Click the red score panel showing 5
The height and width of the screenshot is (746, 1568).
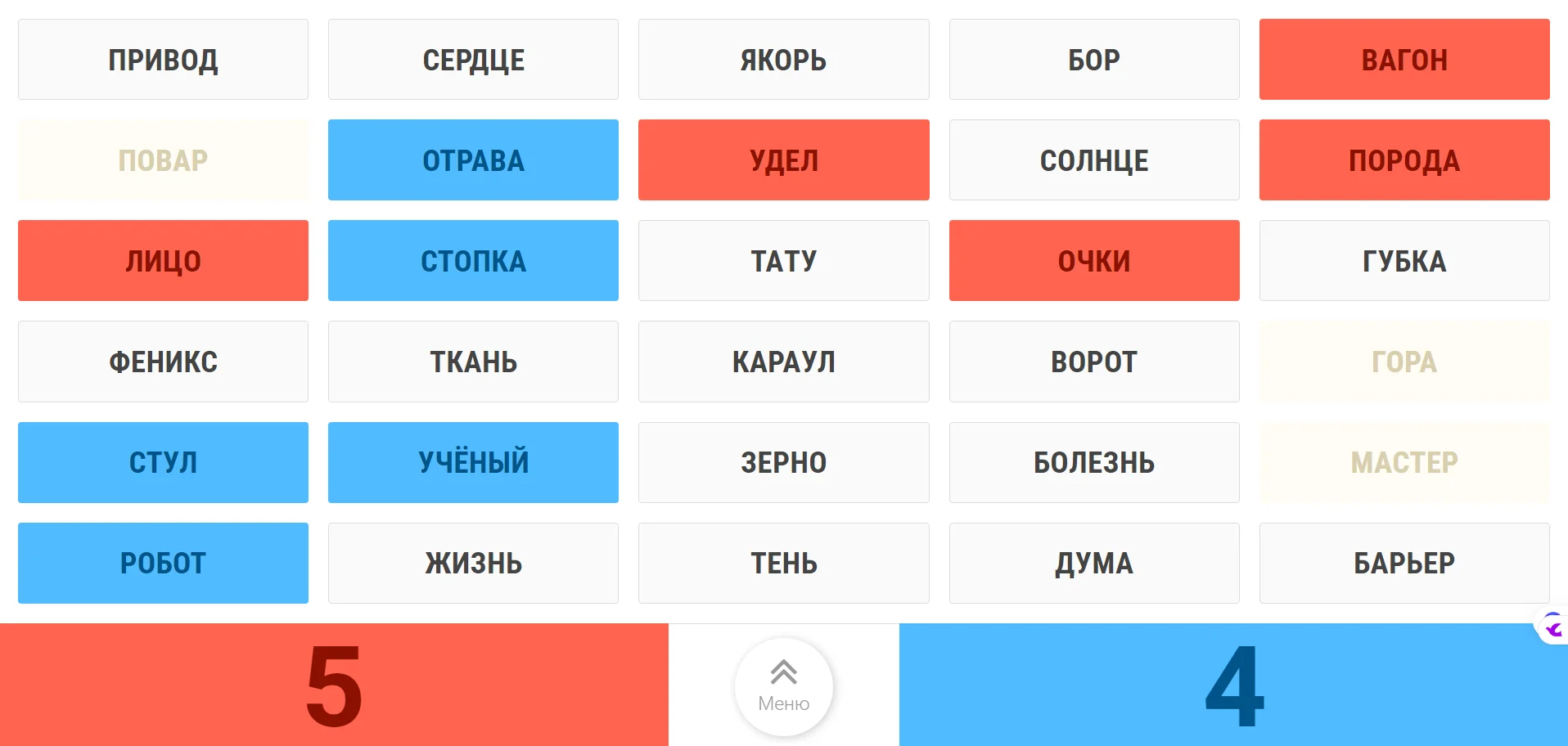(x=334, y=685)
